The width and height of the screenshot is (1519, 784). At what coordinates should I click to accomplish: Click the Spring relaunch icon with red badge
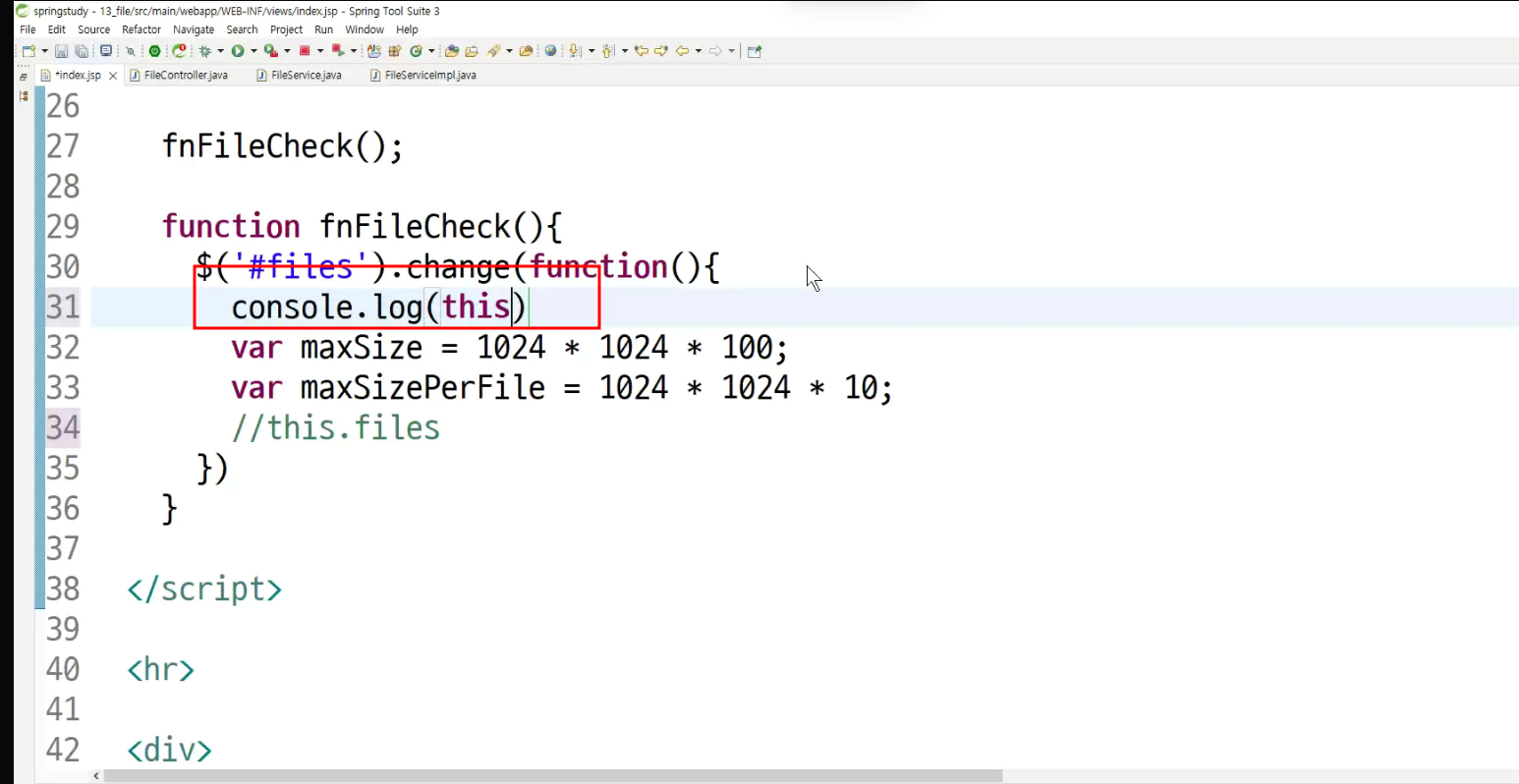pyautogui.click(x=179, y=51)
